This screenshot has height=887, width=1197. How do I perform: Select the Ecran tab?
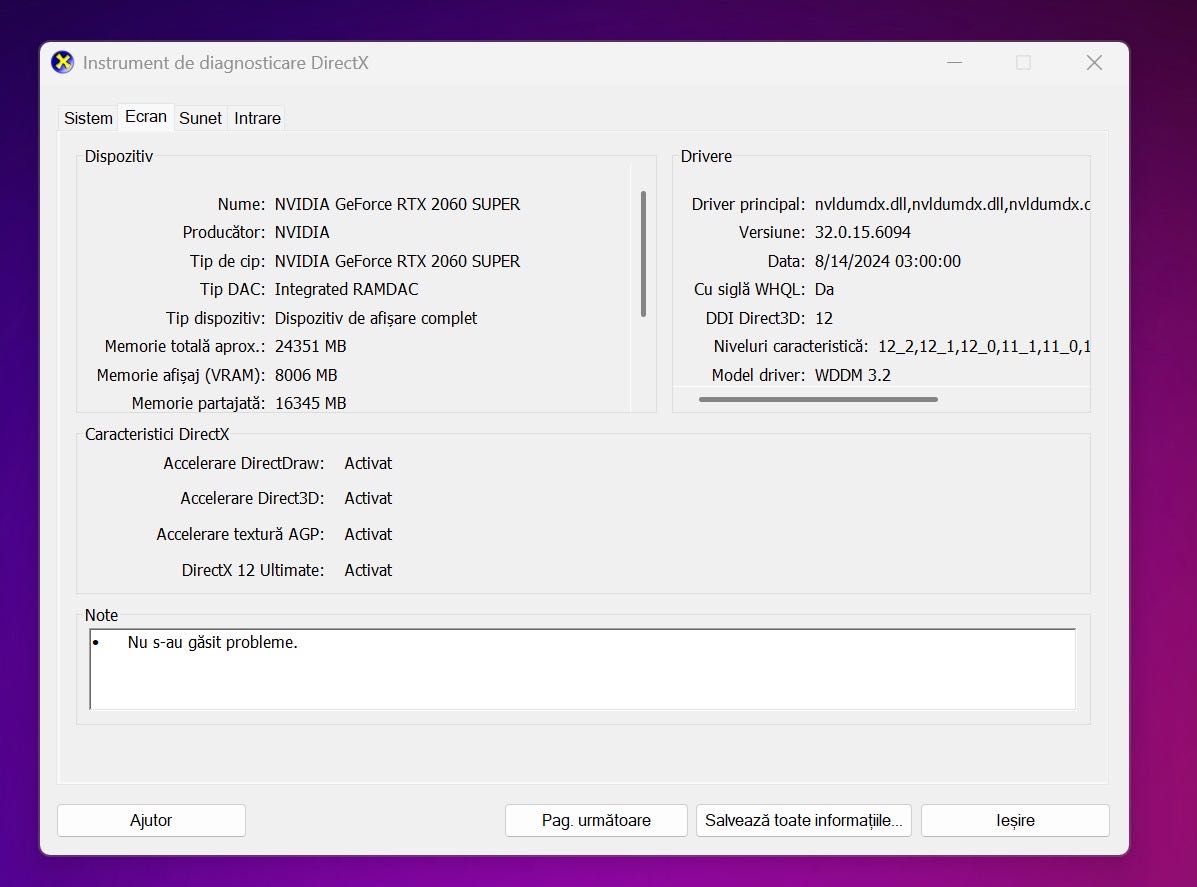(146, 117)
